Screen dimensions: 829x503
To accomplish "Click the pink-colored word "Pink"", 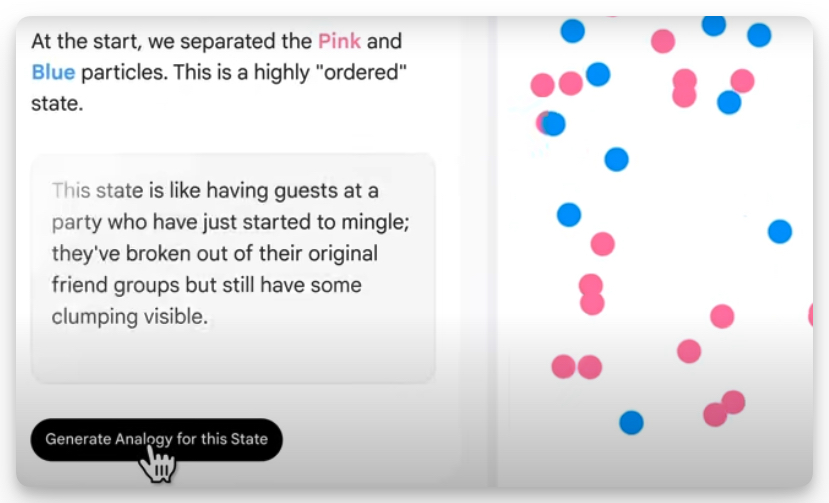I will [x=341, y=42].
